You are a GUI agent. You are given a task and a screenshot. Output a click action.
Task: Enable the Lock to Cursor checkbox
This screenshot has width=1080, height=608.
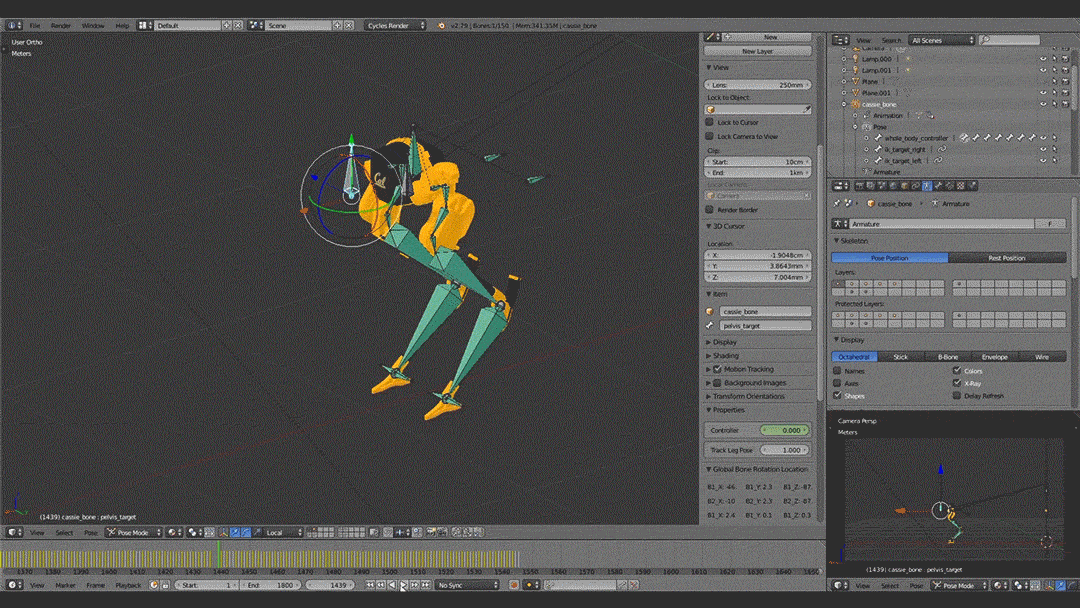pos(710,122)
